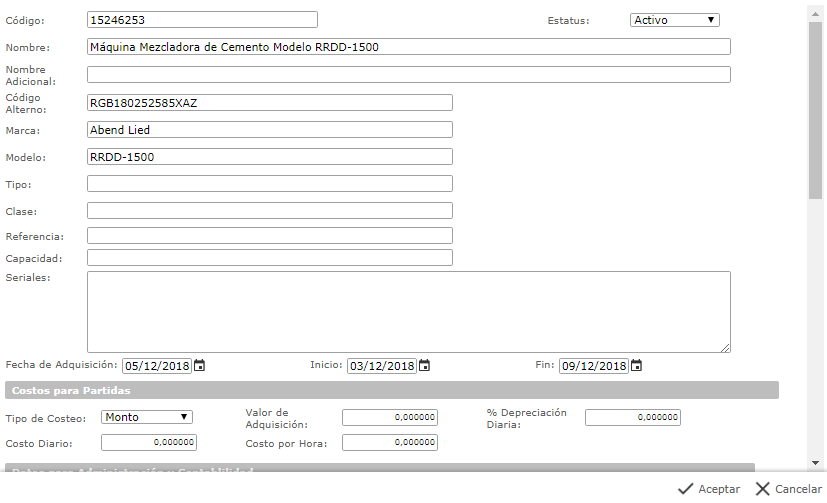827x503 pixels.
Task: Open the Estatus dropdown showing Activo
Action: coord(675,20)
